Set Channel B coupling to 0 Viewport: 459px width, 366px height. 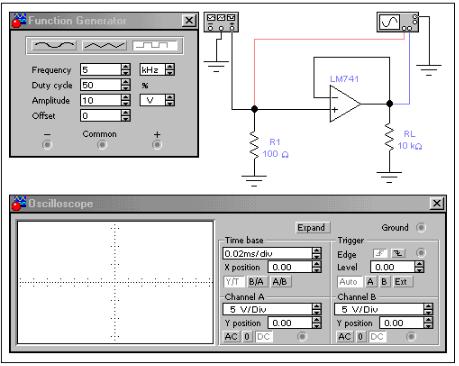coord(360,337)
